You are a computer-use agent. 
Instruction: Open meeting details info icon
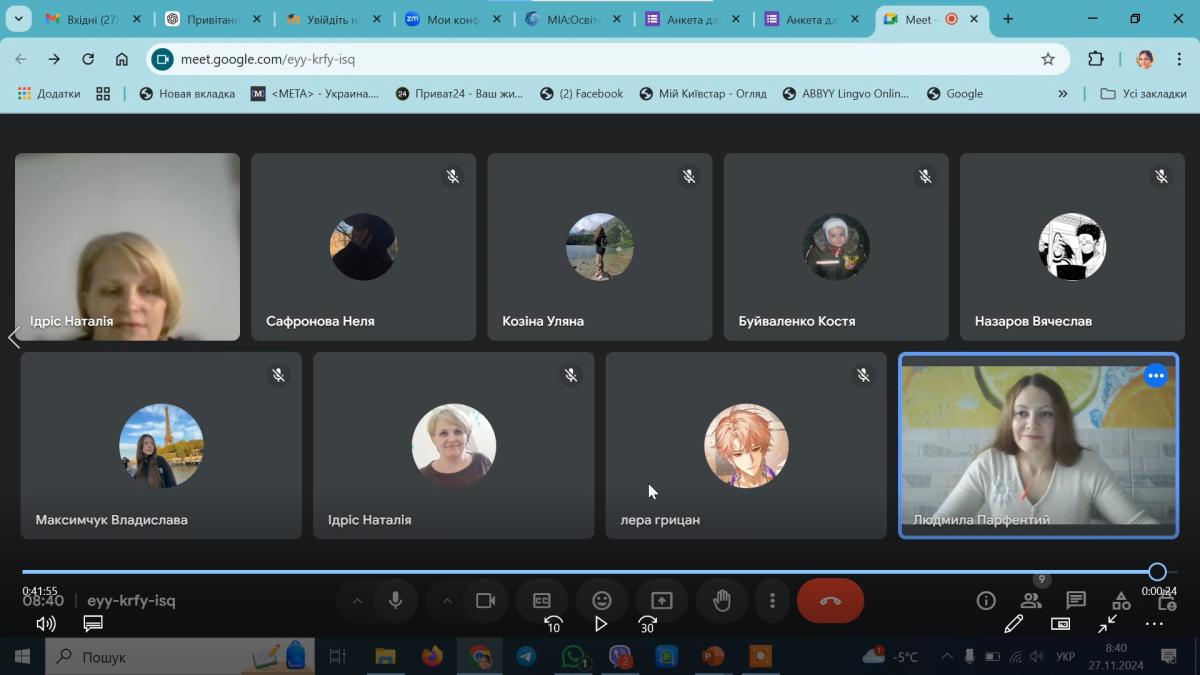pos(986,601)
